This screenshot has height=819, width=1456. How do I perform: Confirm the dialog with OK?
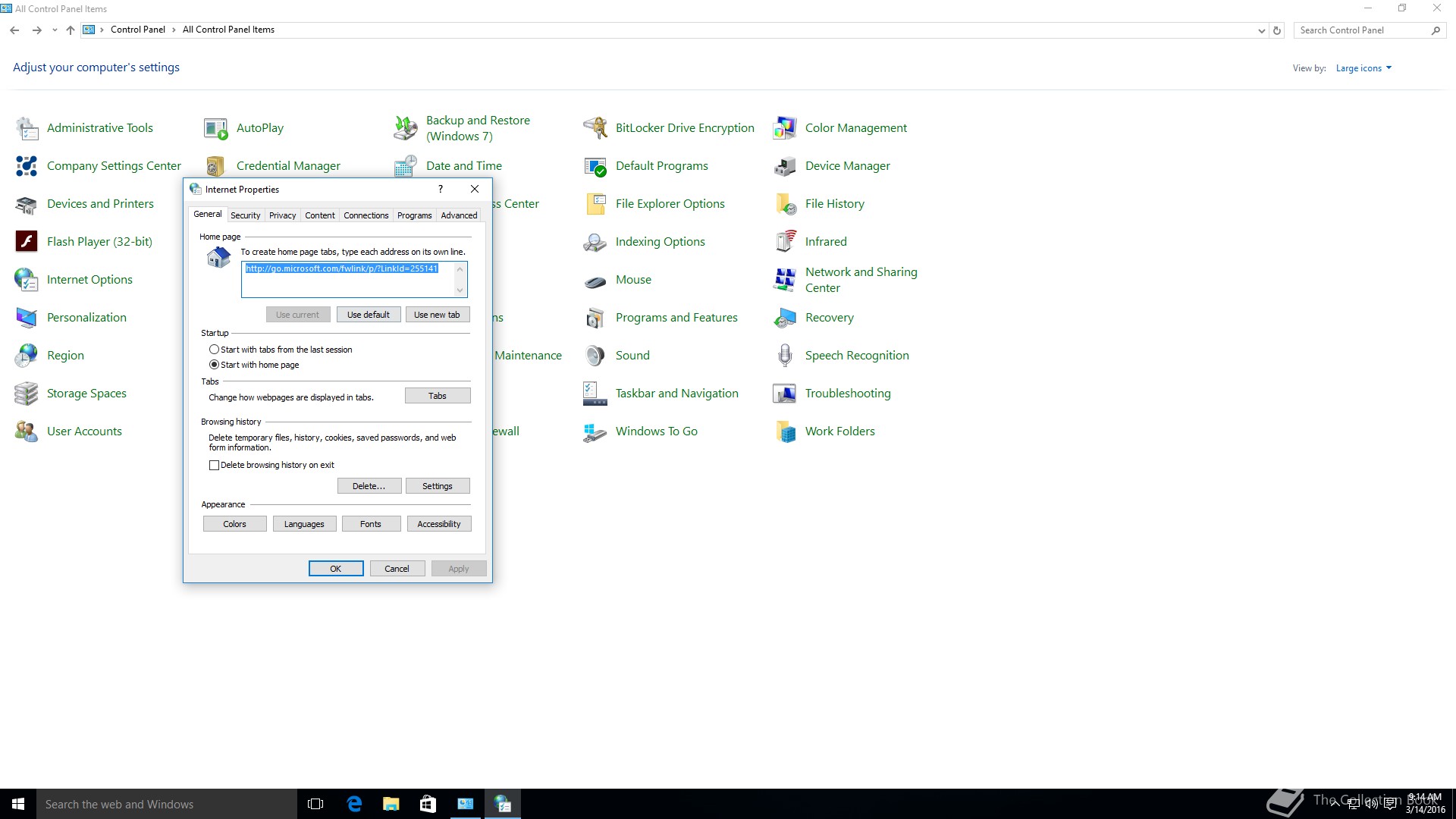(x=336, y=569)
